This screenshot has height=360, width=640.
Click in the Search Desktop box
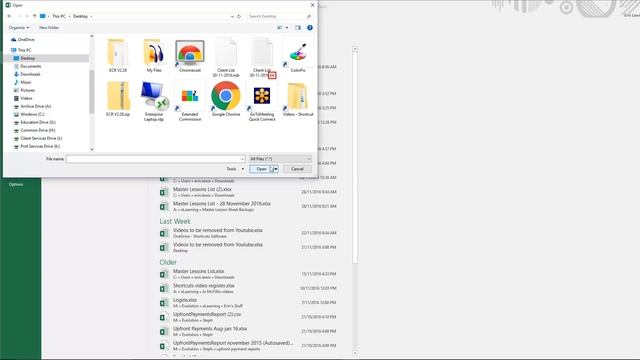click(x=280, y=16)
